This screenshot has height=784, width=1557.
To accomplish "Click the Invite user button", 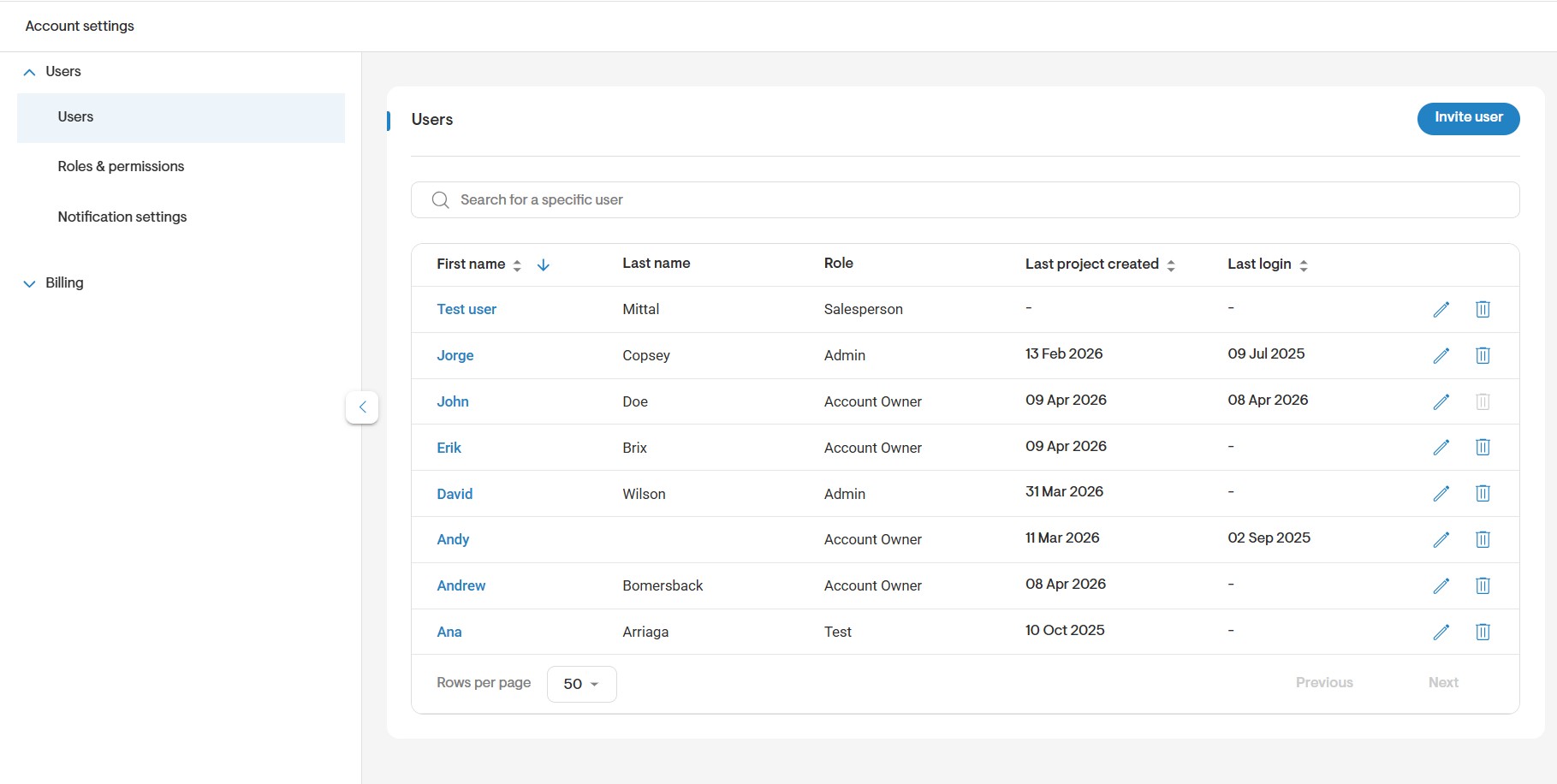I will (x=1468, y=118).
